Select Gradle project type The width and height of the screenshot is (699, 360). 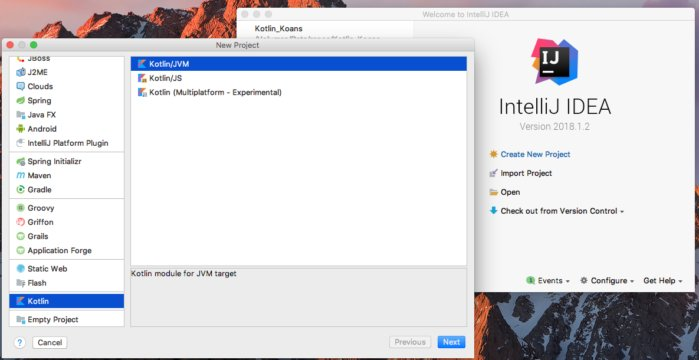pos(66,189)
